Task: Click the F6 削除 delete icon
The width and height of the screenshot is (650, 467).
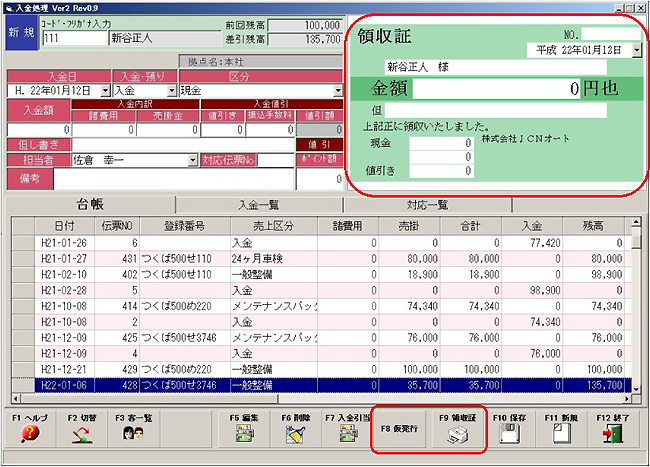Action: click(x=295, y=433)
